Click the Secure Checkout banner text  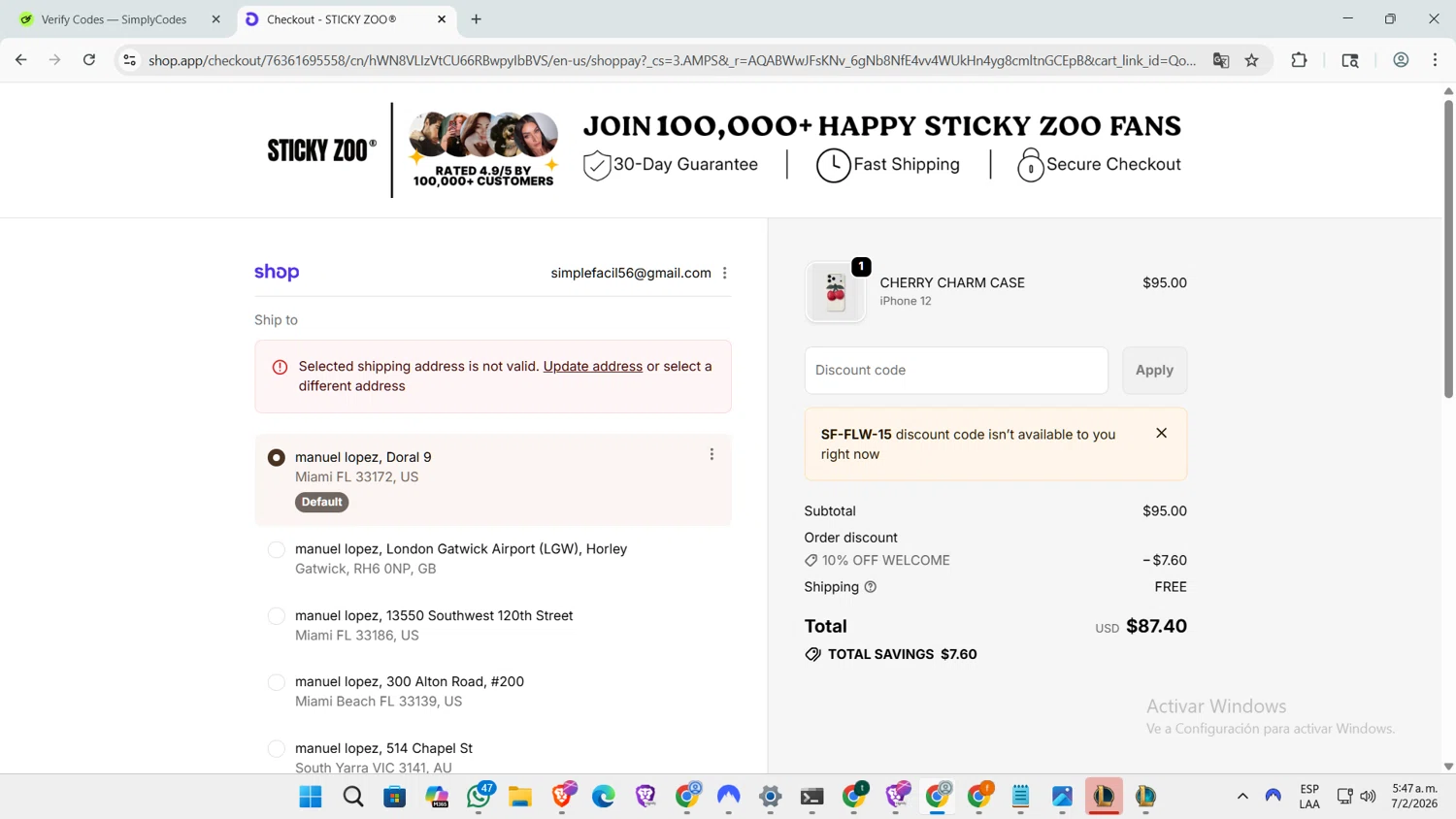1113,165
